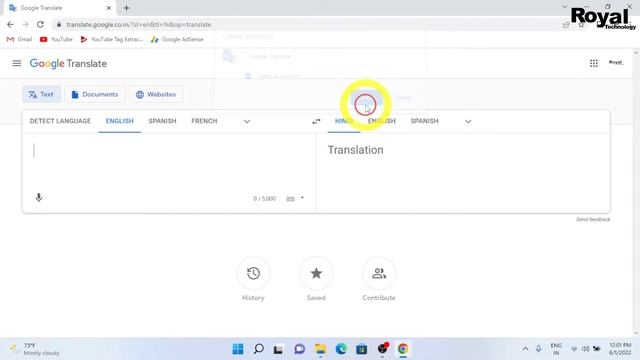Select the Text translation mode
This screenshot has height=360, width=640.
42,94
